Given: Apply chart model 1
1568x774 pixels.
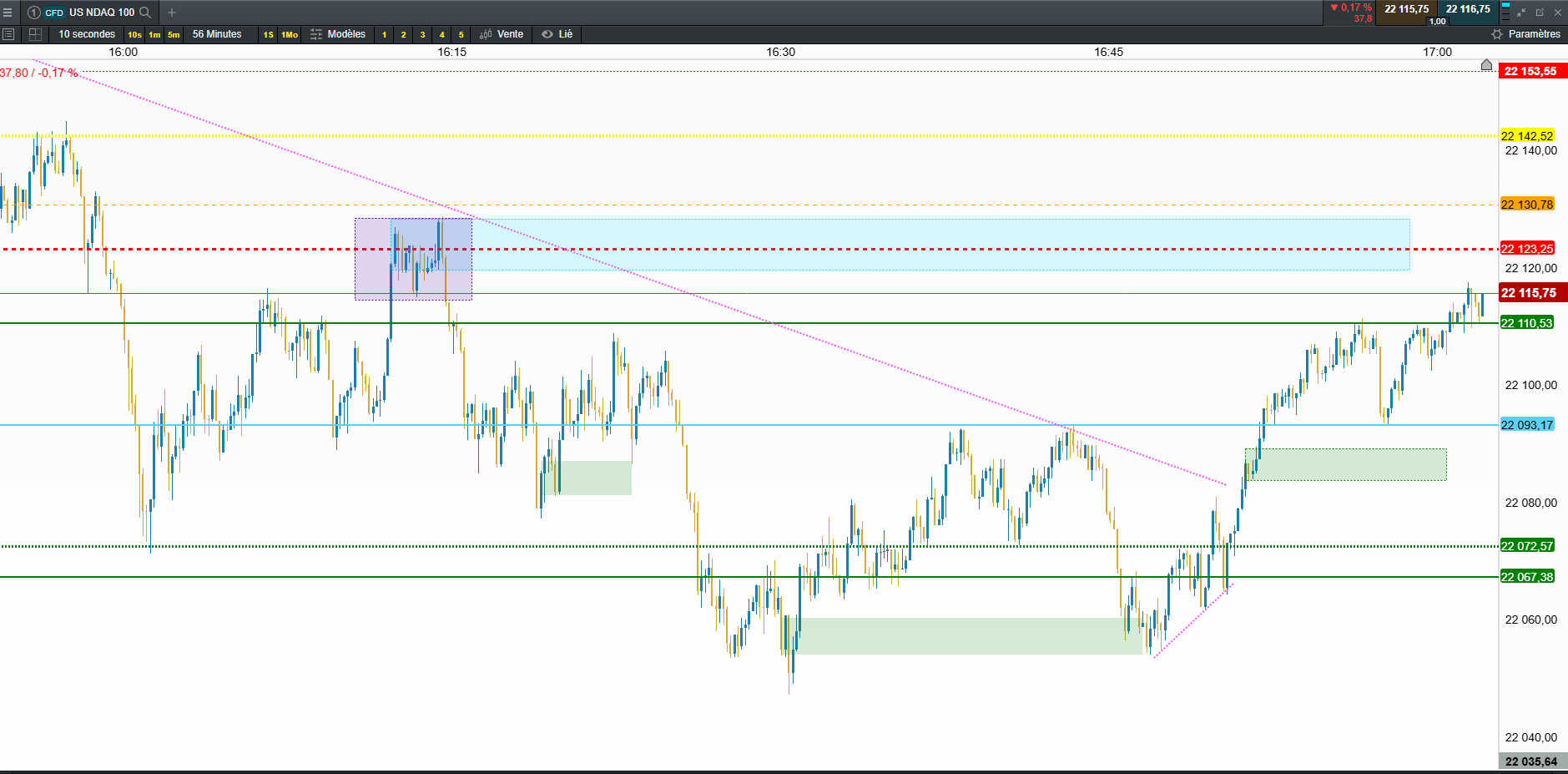Looking at the screenshot, I should pos(384,34).
